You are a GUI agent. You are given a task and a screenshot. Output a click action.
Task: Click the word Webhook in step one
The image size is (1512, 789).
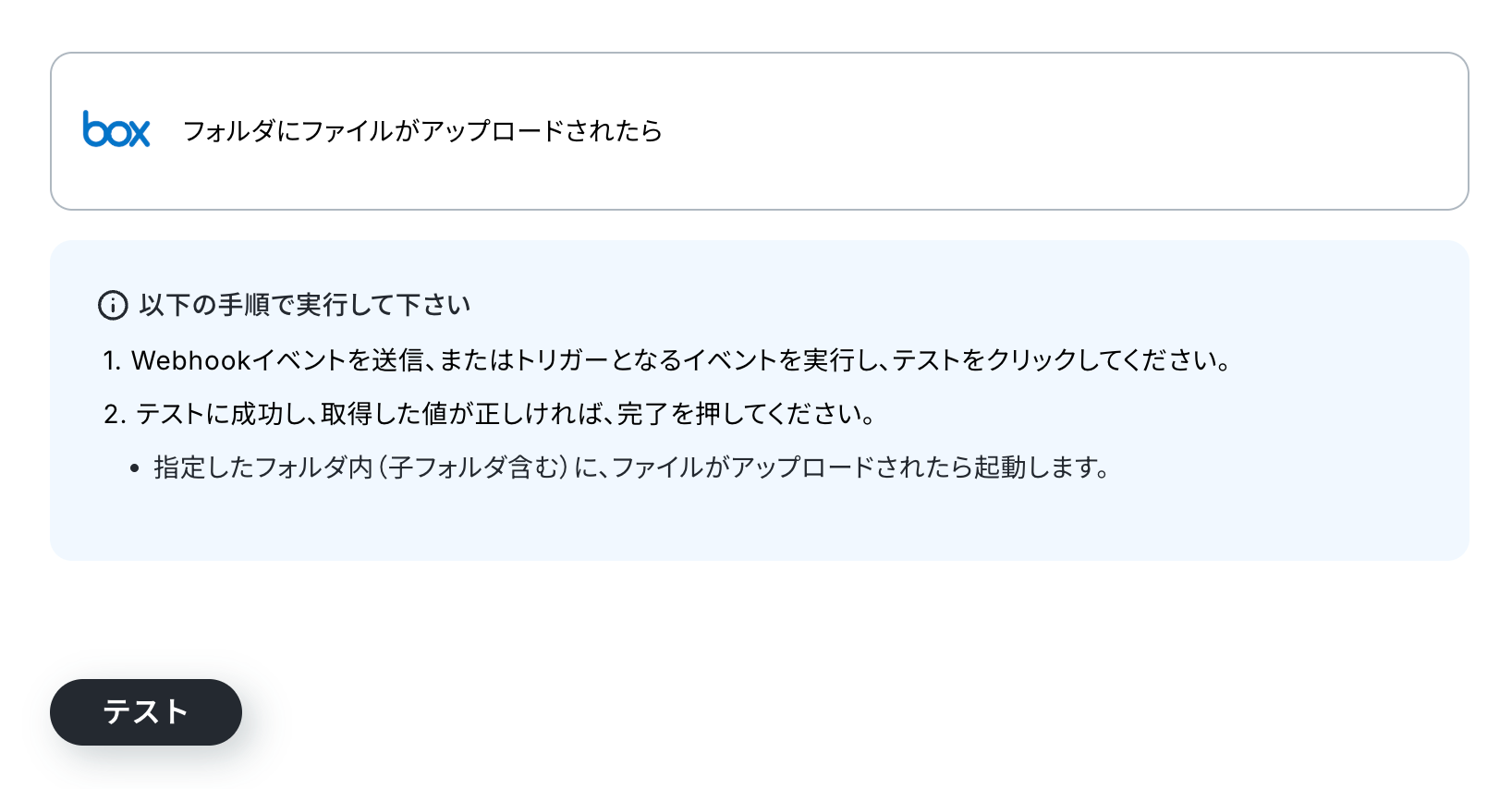click(191, 360)
